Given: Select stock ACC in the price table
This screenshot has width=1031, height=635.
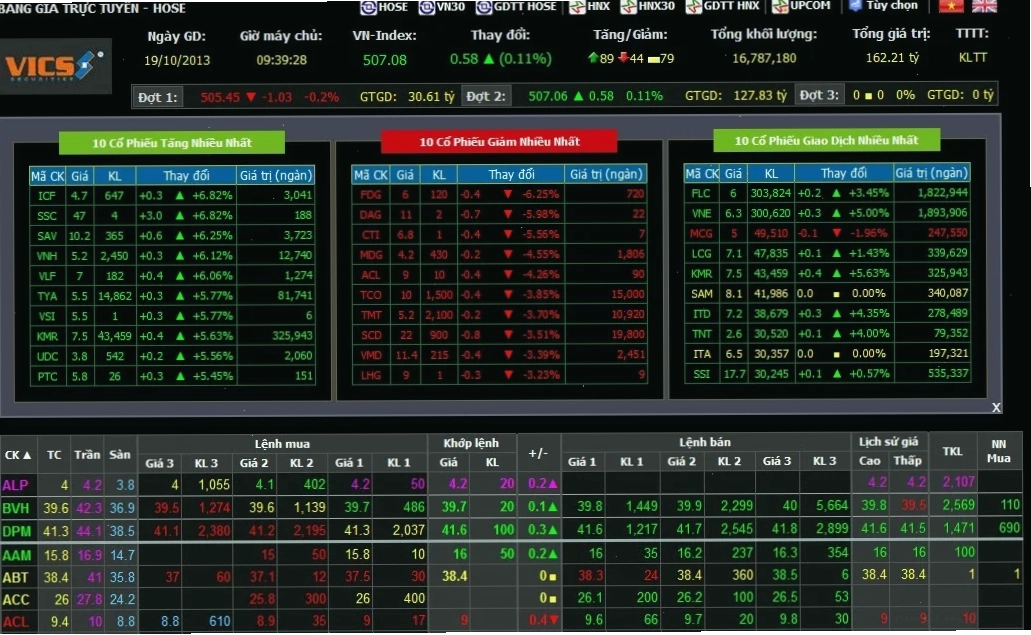Looking at the screenshot, I should 16,600.
